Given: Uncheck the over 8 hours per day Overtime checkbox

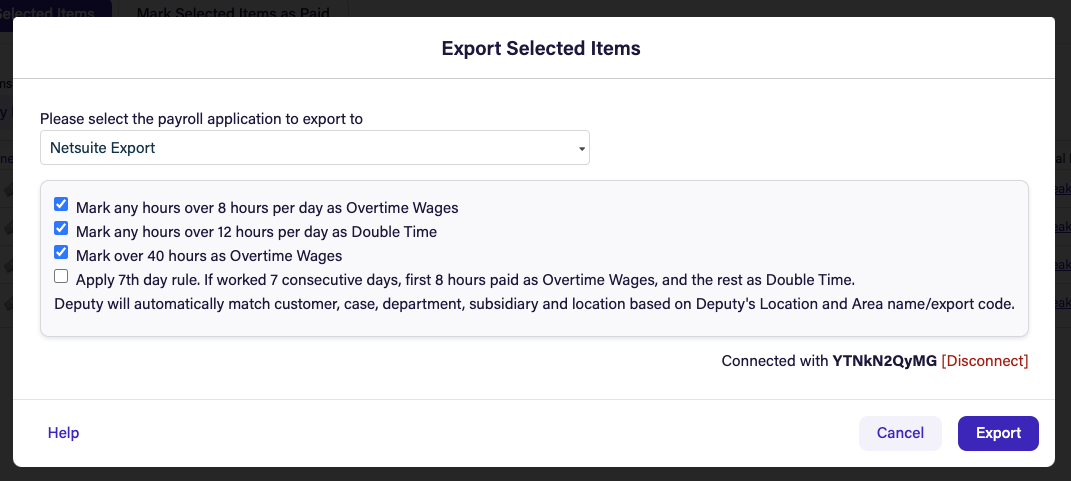Looking at the screenshot, I should pos(61,204).
